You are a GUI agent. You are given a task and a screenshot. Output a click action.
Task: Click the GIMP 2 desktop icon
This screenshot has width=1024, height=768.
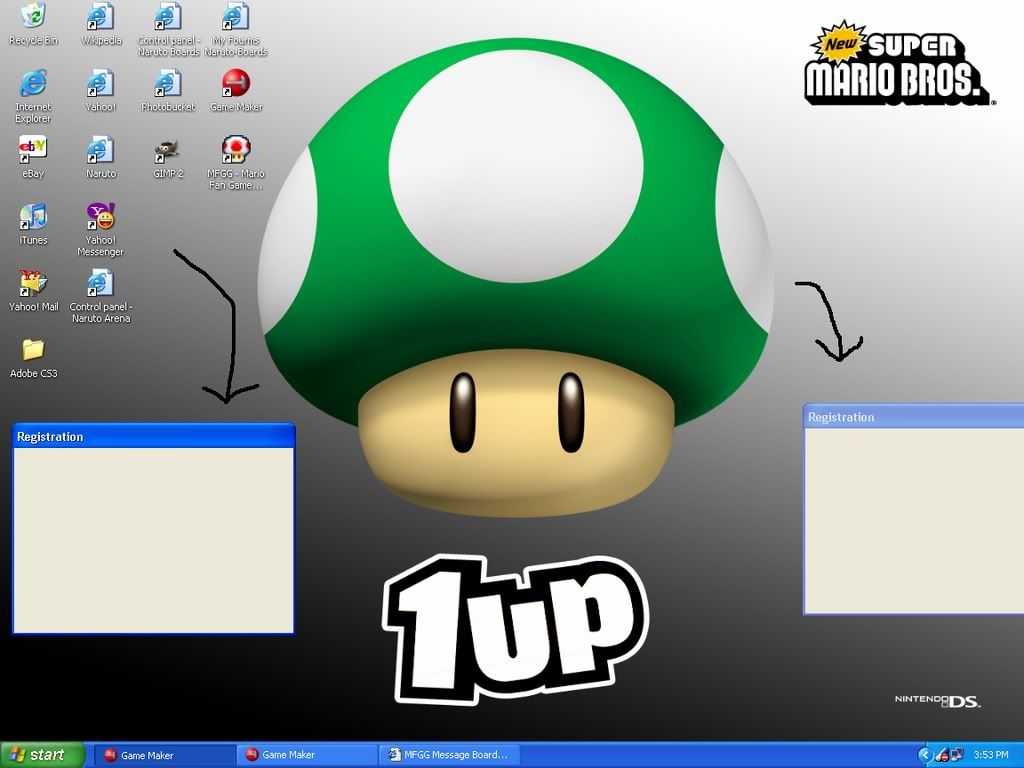(x=168, y=150)
